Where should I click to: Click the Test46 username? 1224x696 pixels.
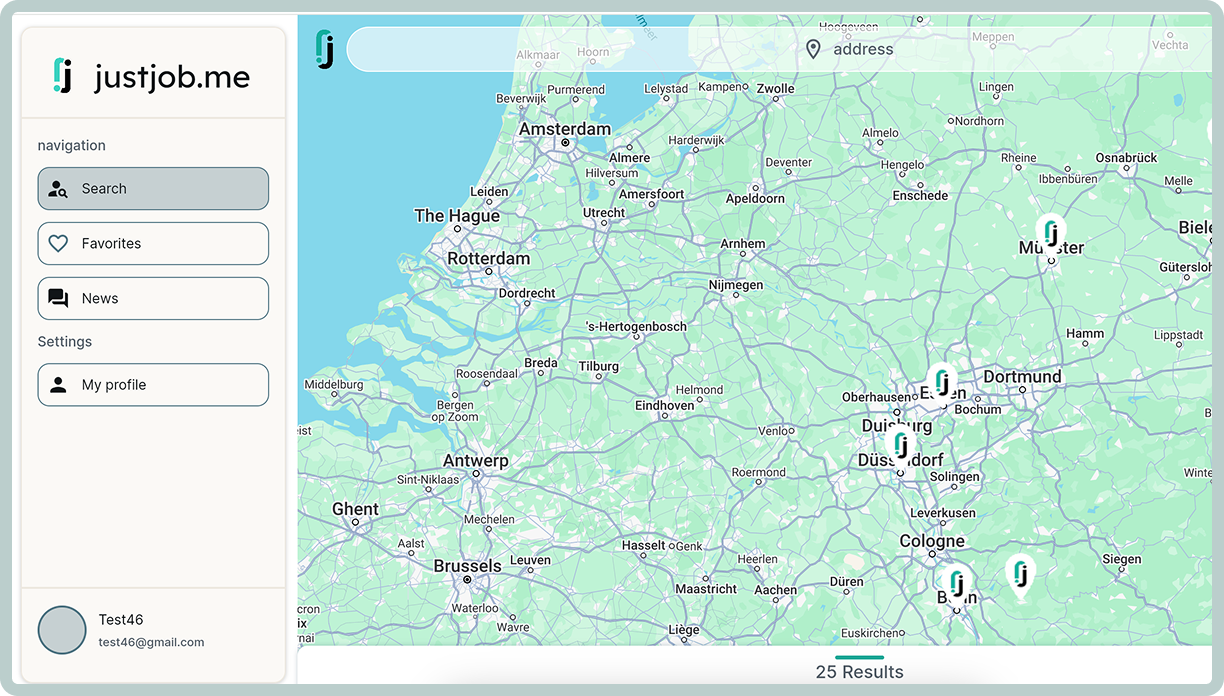(121, 620)
